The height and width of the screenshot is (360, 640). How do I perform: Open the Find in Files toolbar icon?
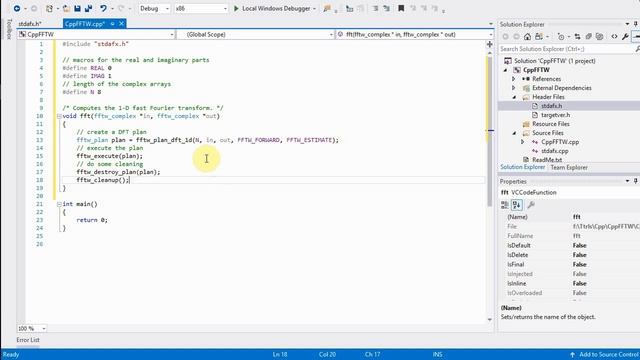click(x=327, y=8)
